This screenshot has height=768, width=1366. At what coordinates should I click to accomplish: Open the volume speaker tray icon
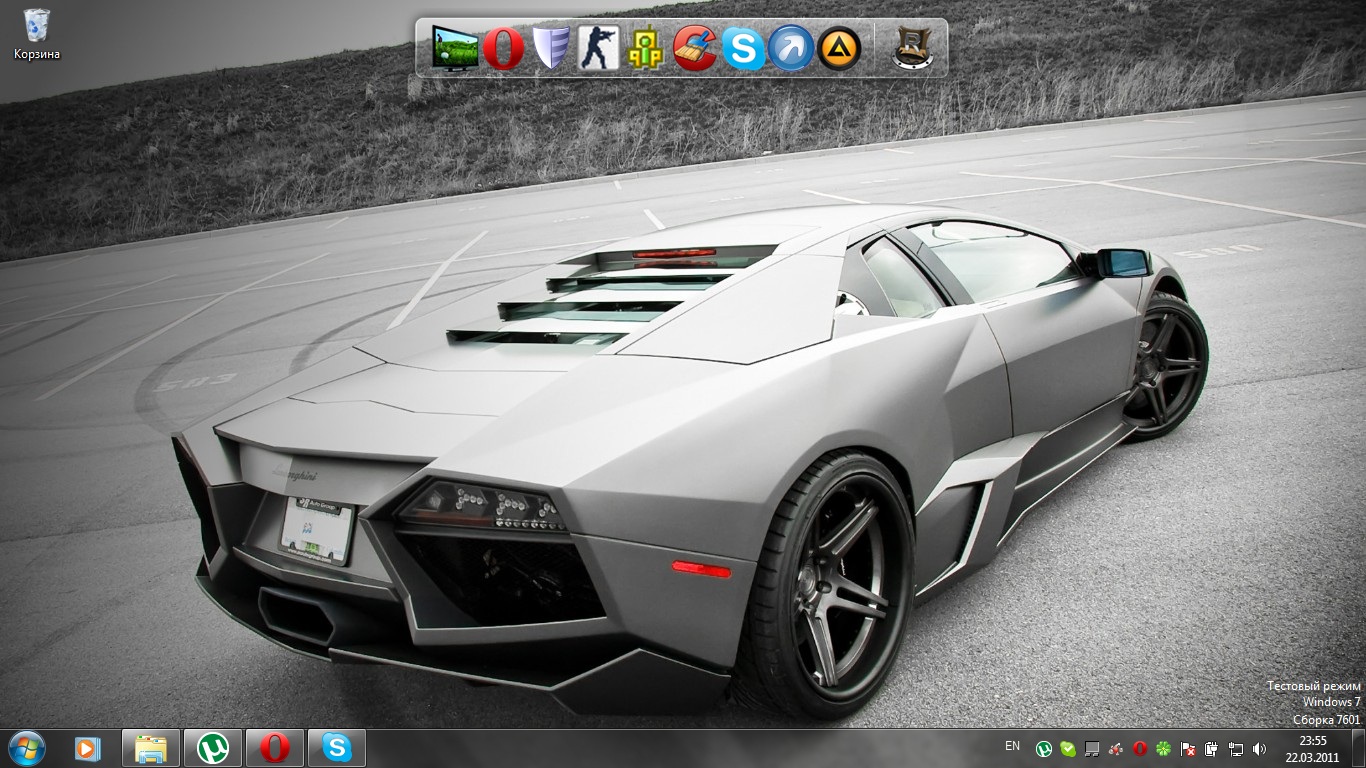coord(1259,748)
